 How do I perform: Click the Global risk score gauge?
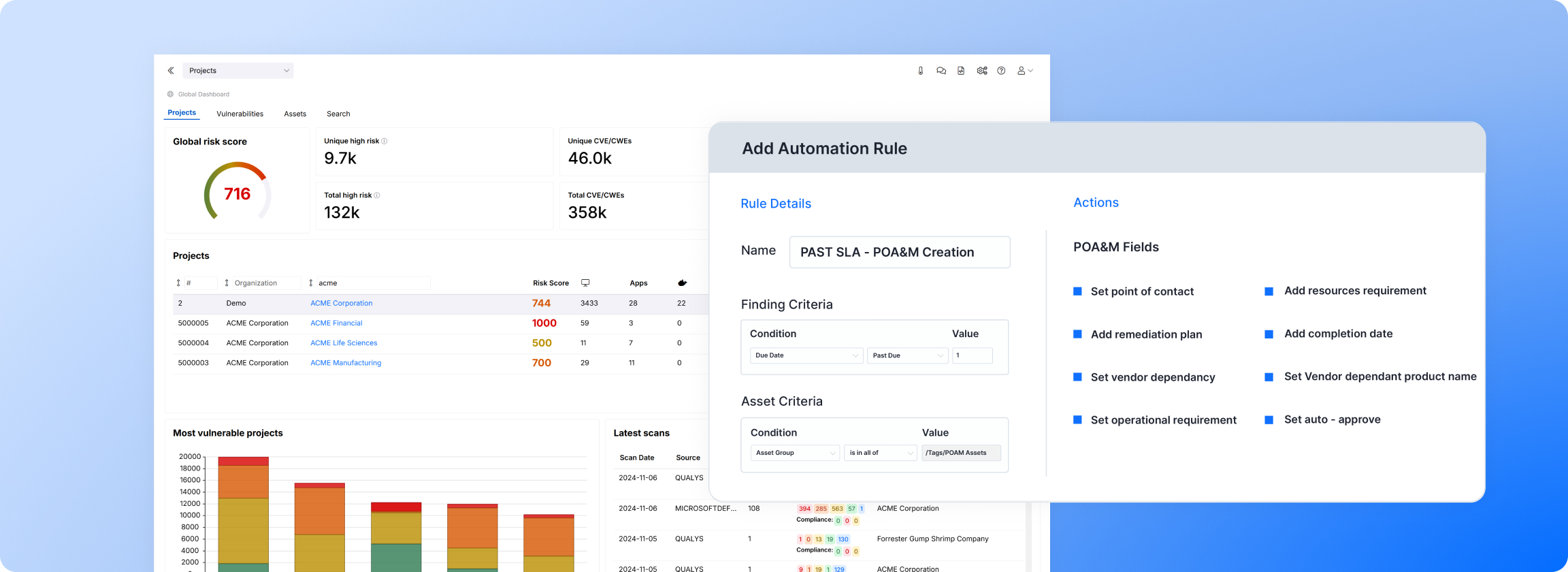click(x=238, y=191)
